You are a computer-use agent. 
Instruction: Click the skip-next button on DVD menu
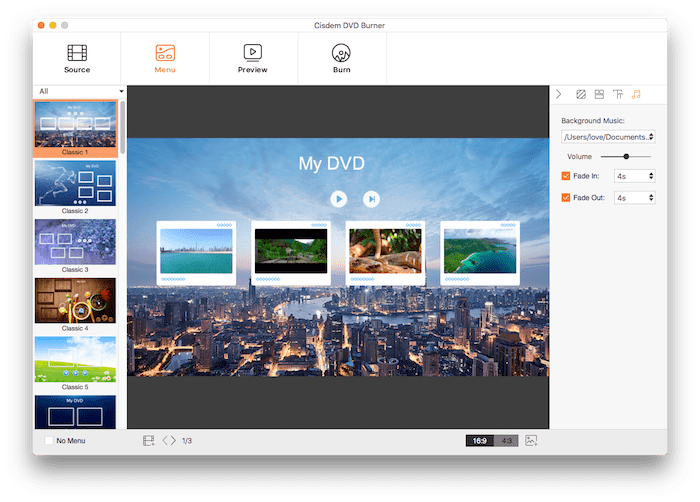[371, 199]
